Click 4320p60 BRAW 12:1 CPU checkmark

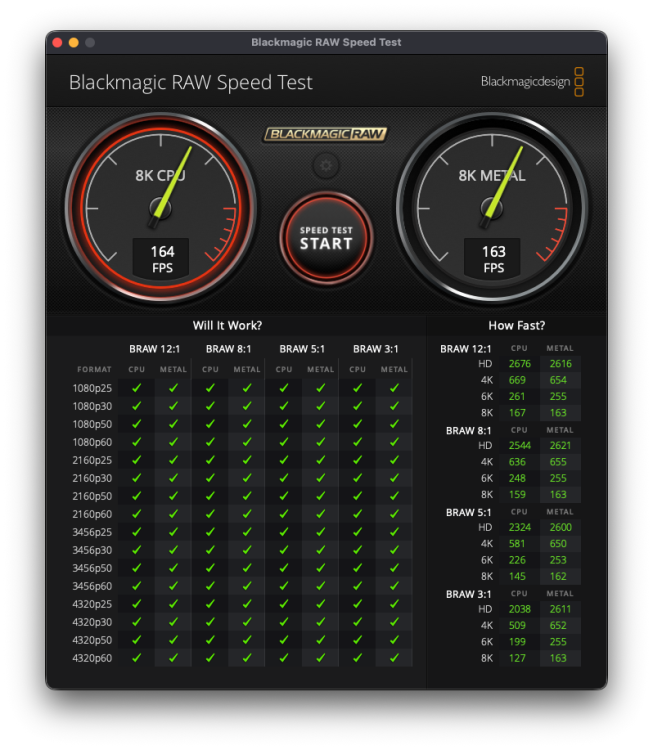point(136,658)
